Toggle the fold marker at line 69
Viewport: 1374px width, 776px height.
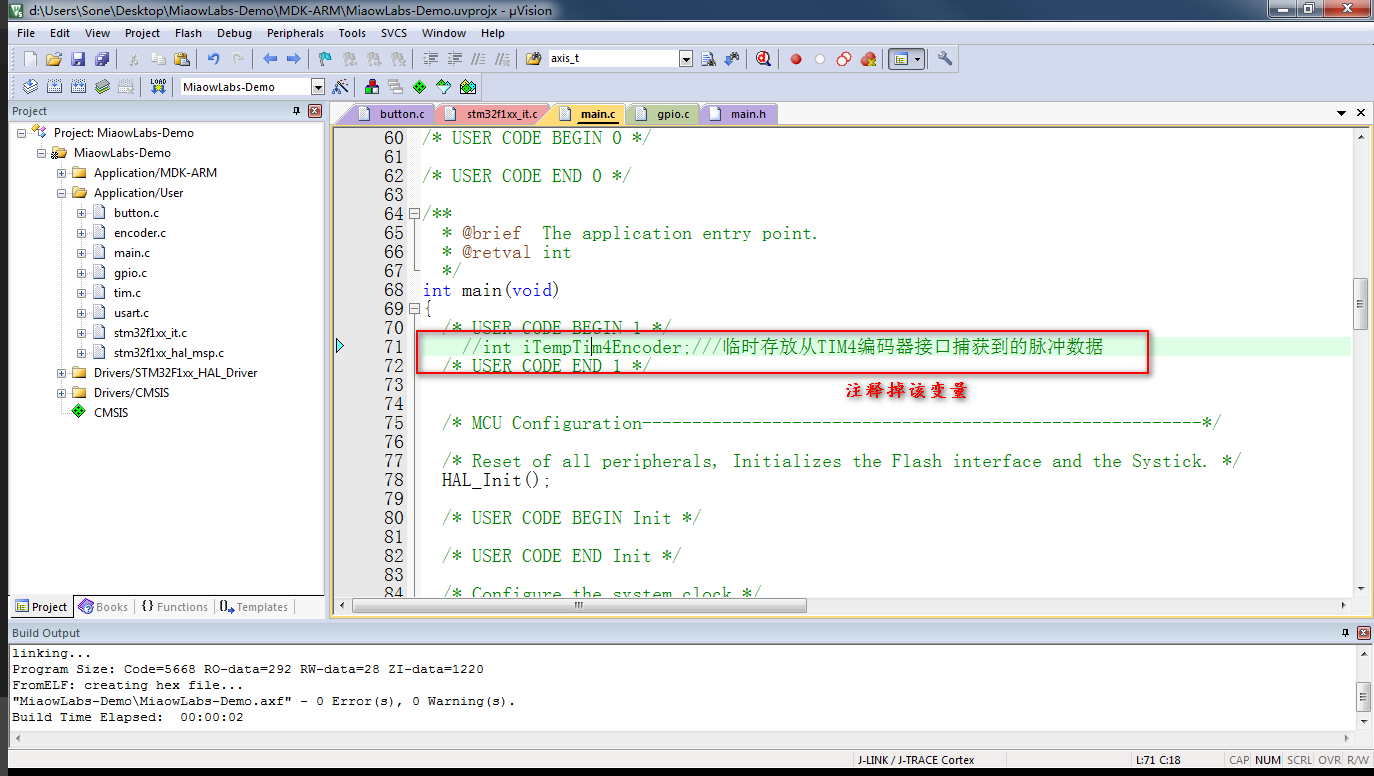tap(414, 309)
